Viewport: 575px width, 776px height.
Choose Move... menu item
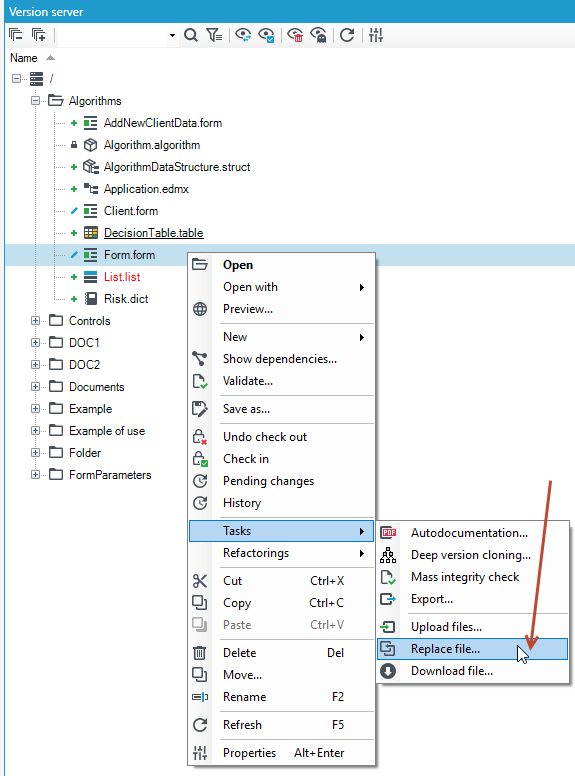click(282, 675)
